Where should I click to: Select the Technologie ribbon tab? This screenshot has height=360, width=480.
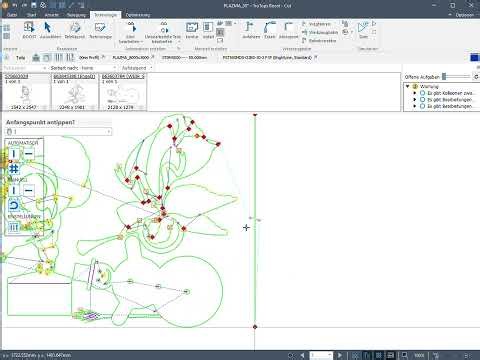106,15
